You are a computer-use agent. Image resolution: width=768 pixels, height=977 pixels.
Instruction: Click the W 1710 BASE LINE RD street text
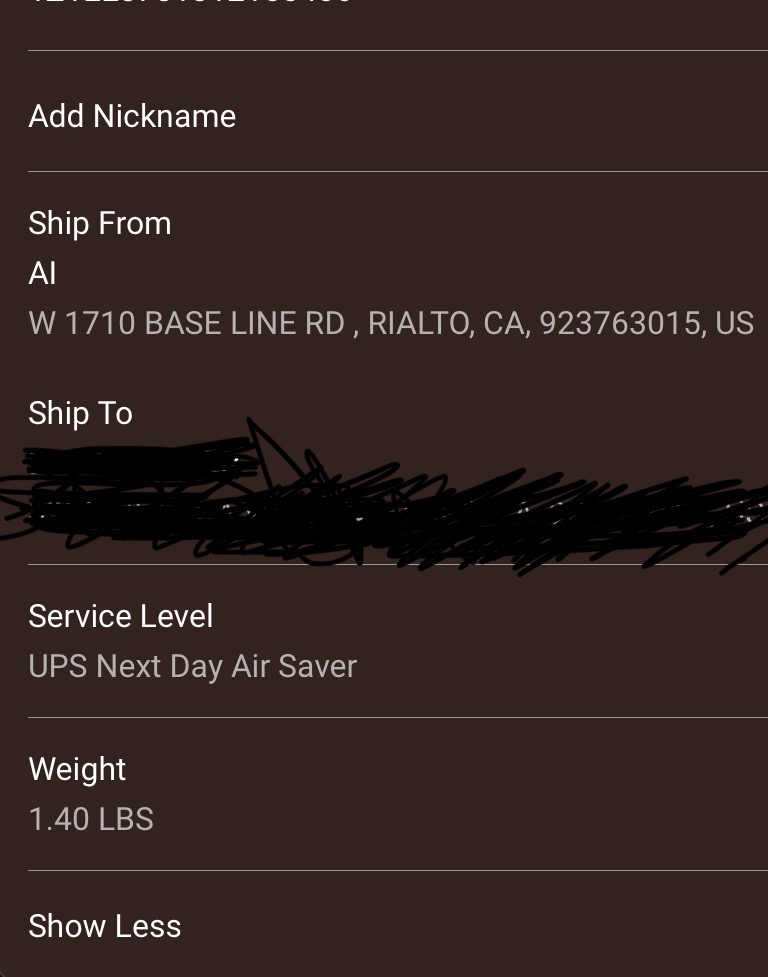pyautogui.click(x=186, y=323)
